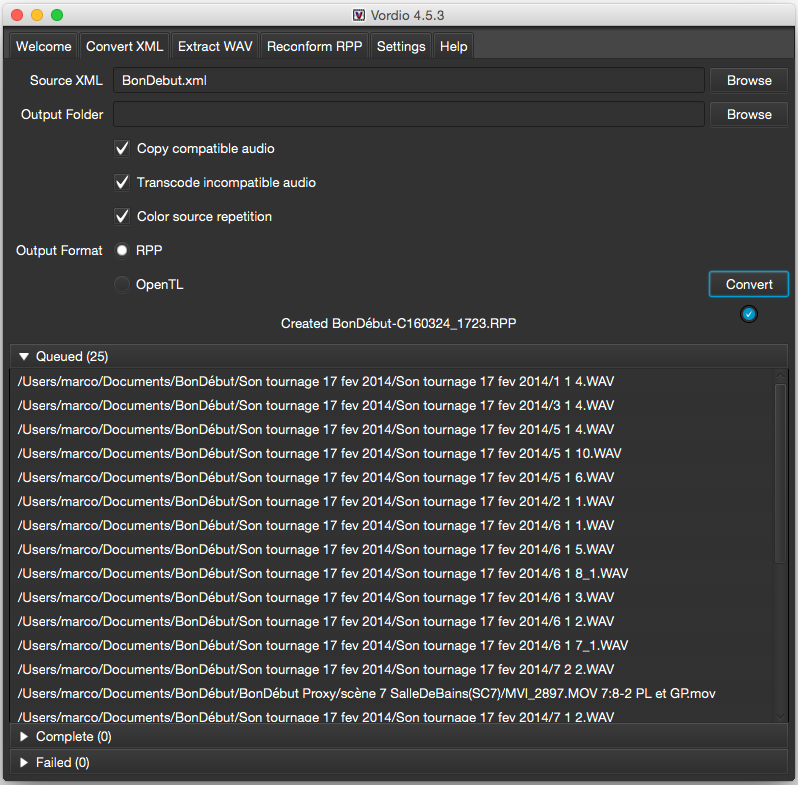The image size is (798, 785).
Task: Select queued file ending 7 2 2.WAV
Action: [x=391, y=669]
